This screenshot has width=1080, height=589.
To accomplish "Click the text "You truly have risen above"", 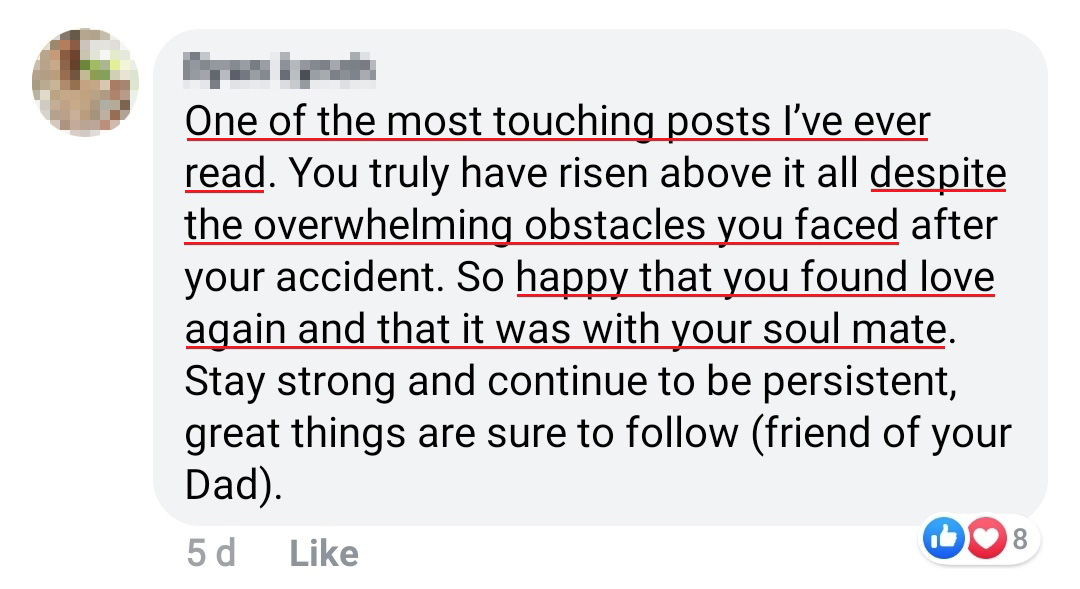I will pyautogui.click(x=503, y=174).
